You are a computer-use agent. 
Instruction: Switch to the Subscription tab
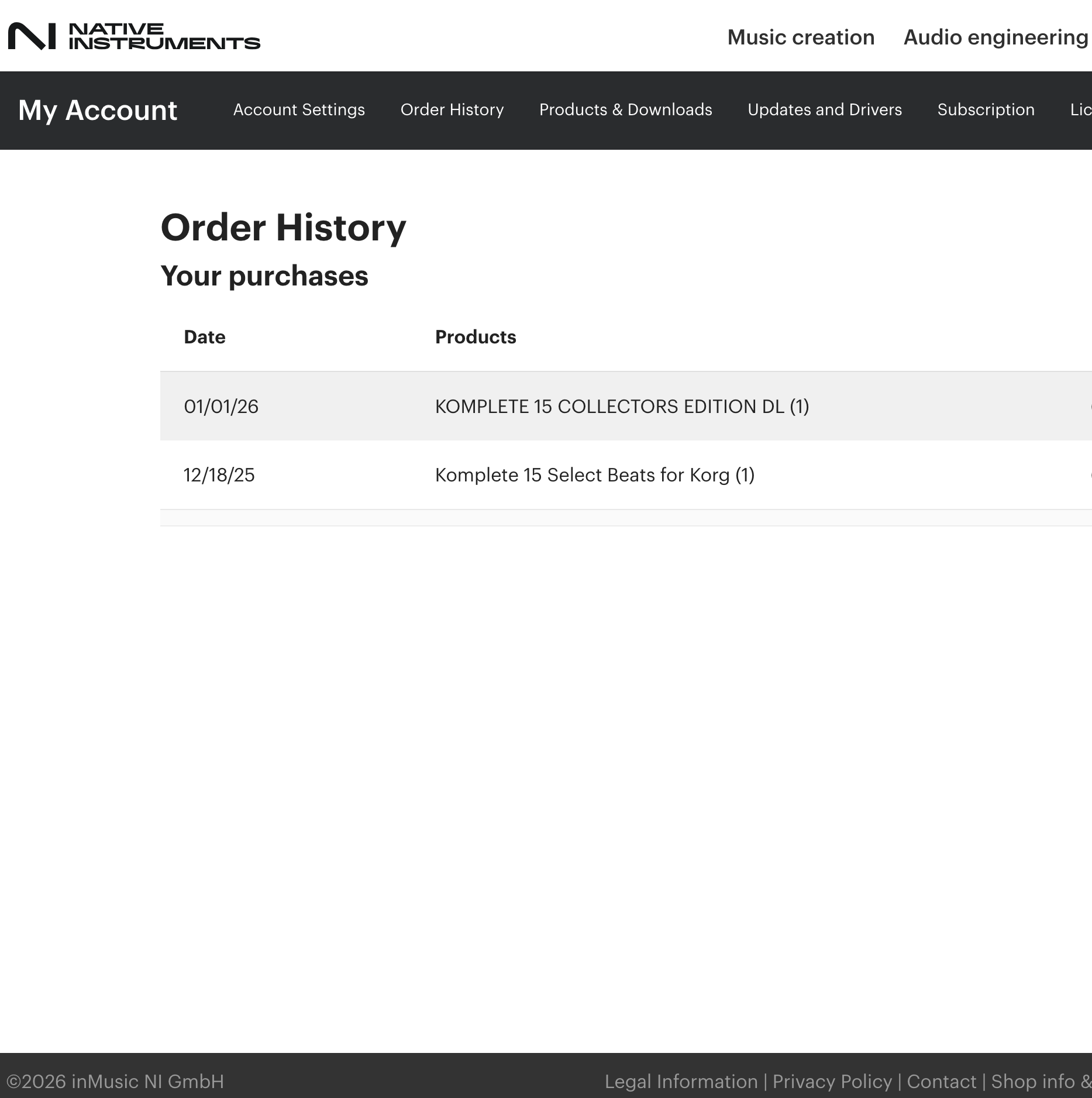pyautogui.click(x=986, y=110)
